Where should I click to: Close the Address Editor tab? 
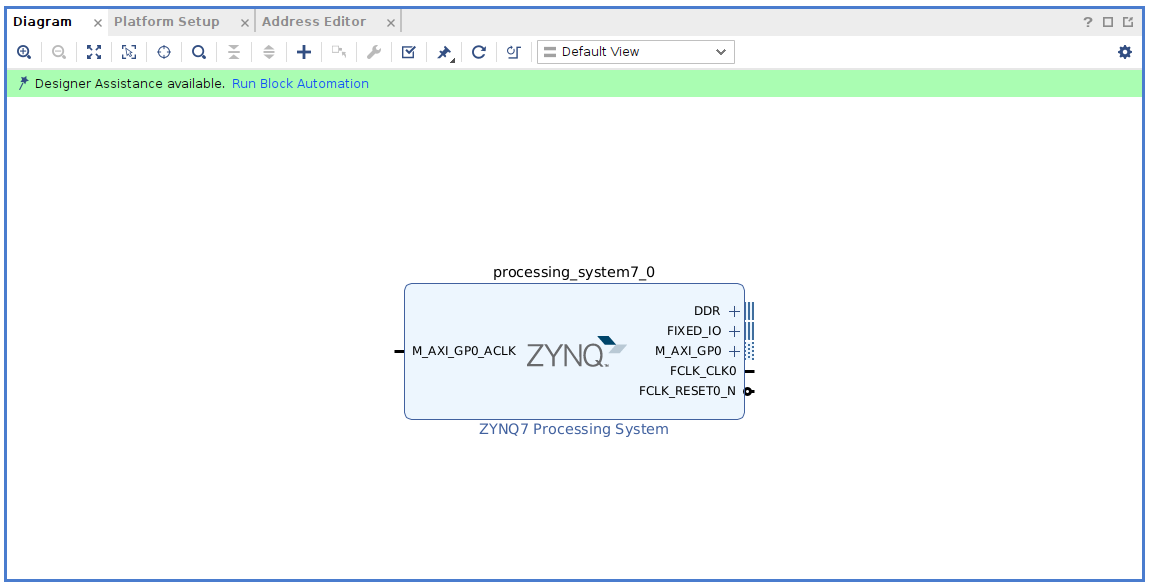coord(391,23)
